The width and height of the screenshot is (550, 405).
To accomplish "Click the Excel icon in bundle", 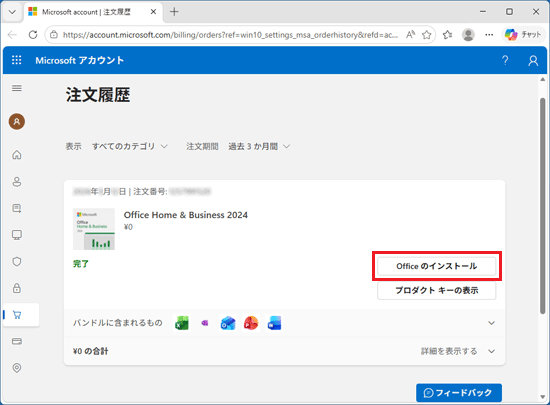I will pyautogui.click(x=182, y=323).
